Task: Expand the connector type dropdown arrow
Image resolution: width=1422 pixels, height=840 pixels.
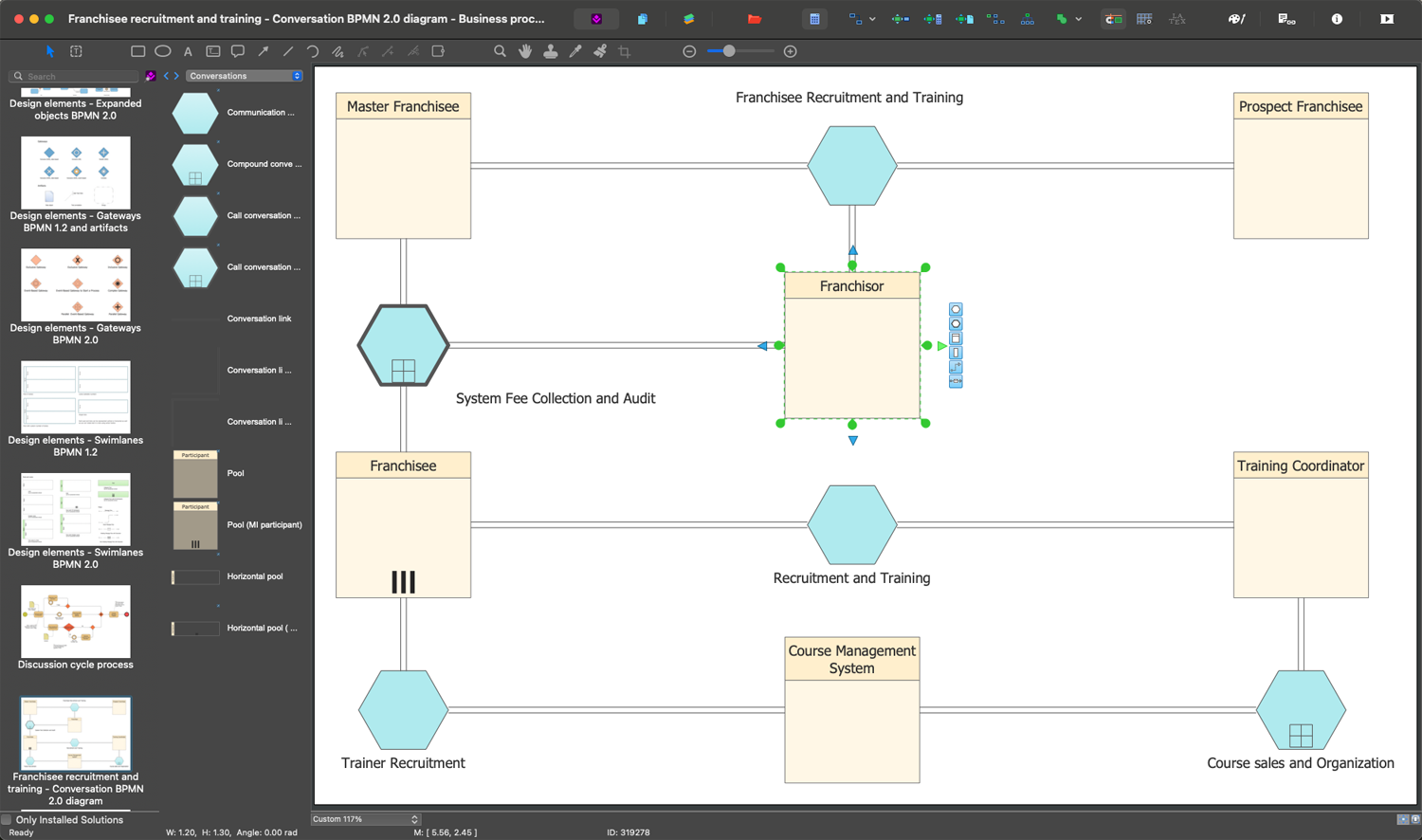Action: click(872, 19)
